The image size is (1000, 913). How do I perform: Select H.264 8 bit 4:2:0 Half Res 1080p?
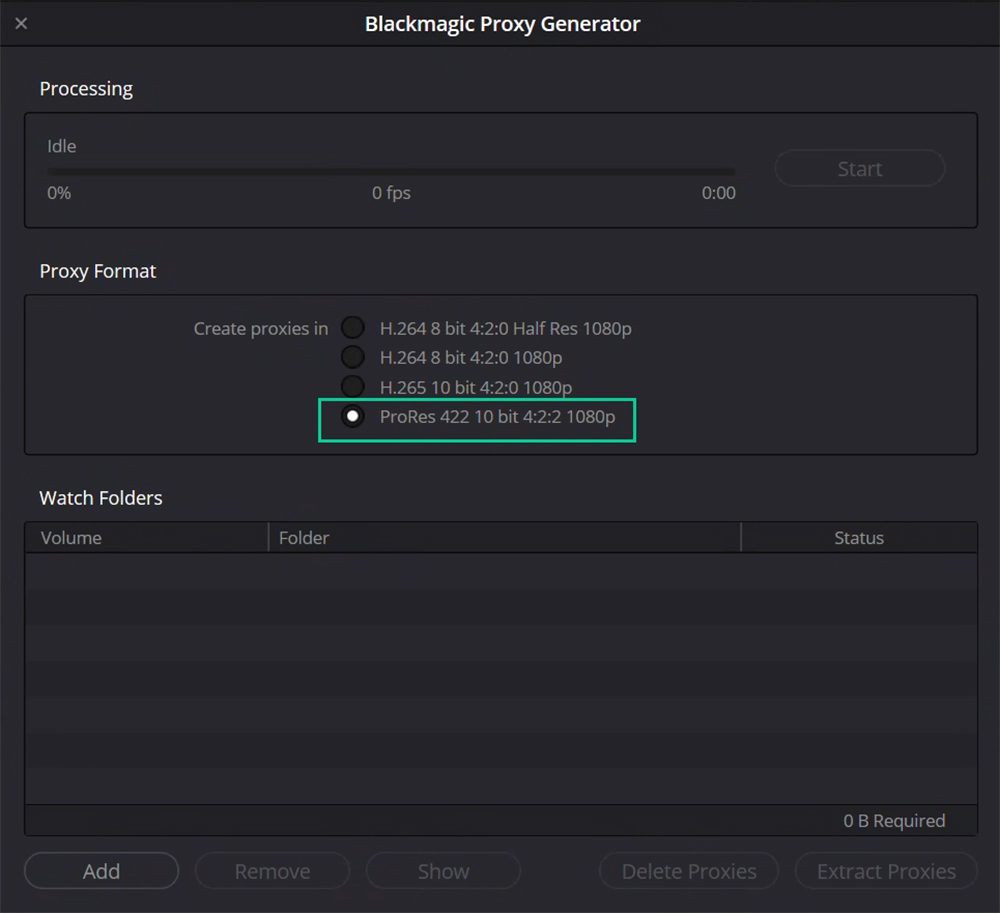(352, 327)
